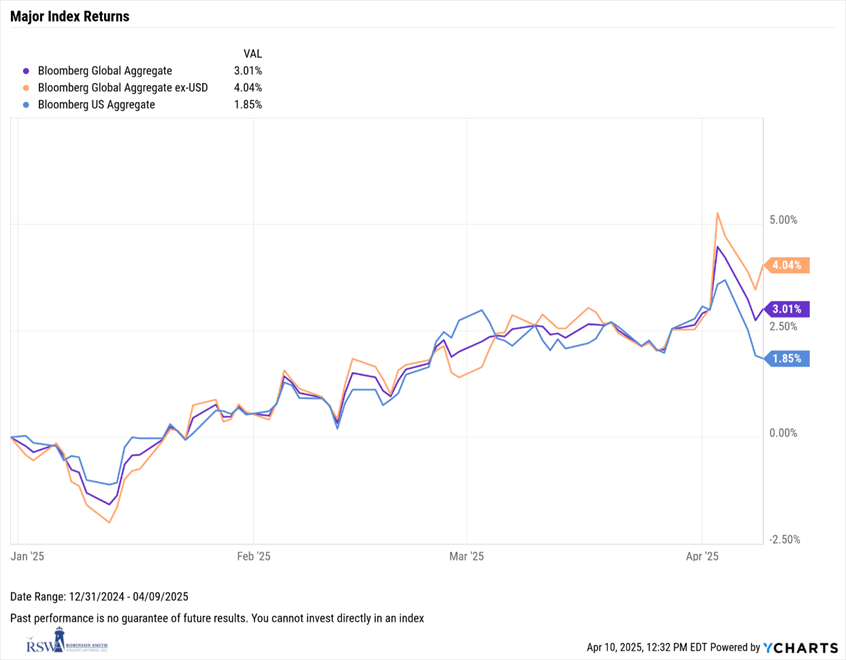Viewport: 846px width, 660px height.
Task: Click the Feb '25 axis label
Action: point(254,555)
